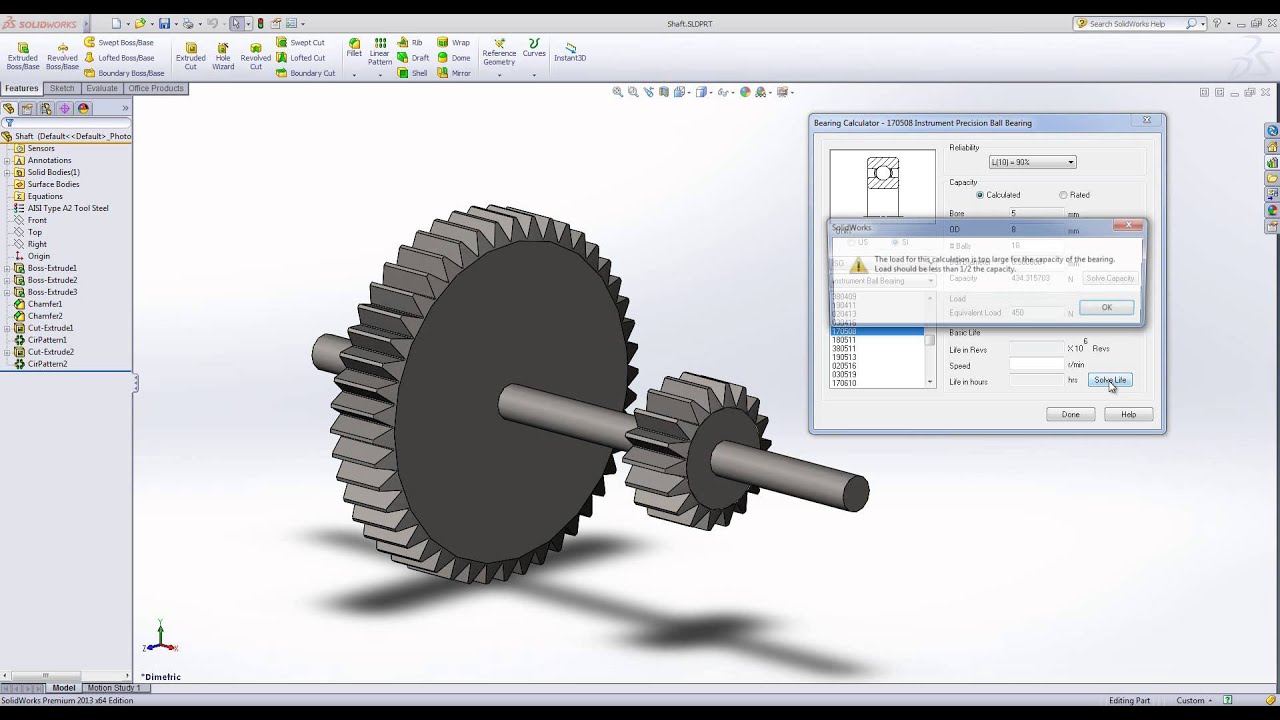Screen dimensions: 1280x720
Task: Click the Save icon in the top toolbar
Action: click(x=164, y=23)
